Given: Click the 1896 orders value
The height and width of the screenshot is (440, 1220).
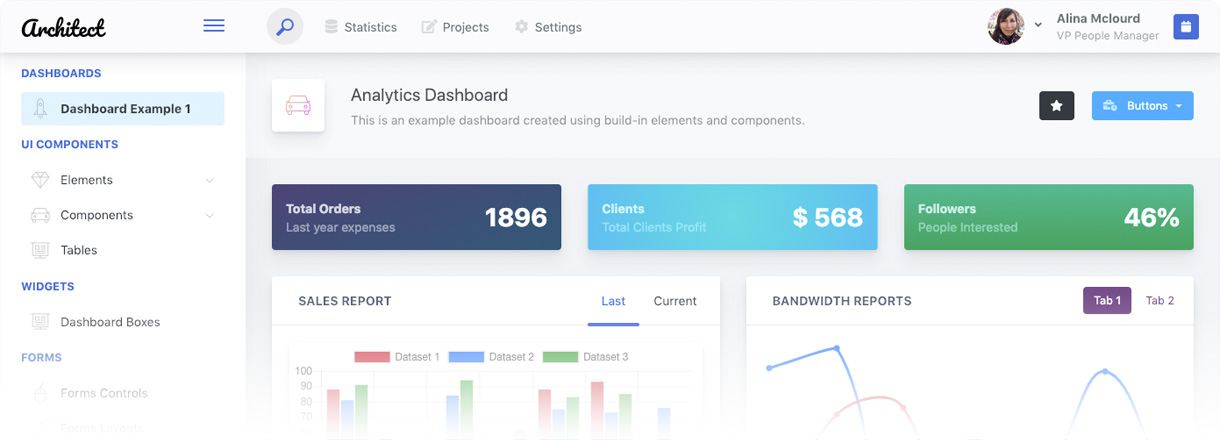Looking at the screenshot, I should pyautogui.click(x=516, y=217).
